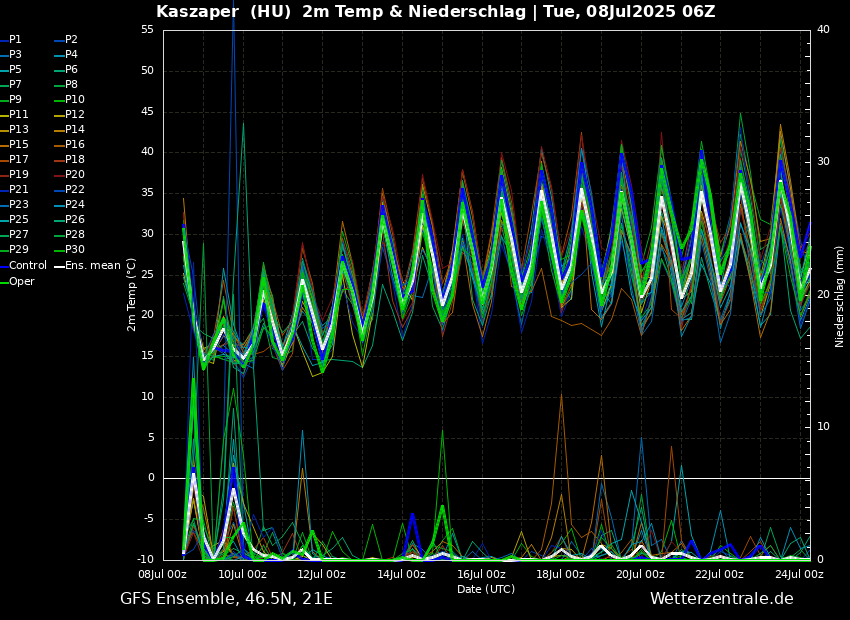Viewport: 850px width, 620px height.
Task: Click the 24Jul 00z date tick
Action: pyautogui.click(x=799, y=574)
